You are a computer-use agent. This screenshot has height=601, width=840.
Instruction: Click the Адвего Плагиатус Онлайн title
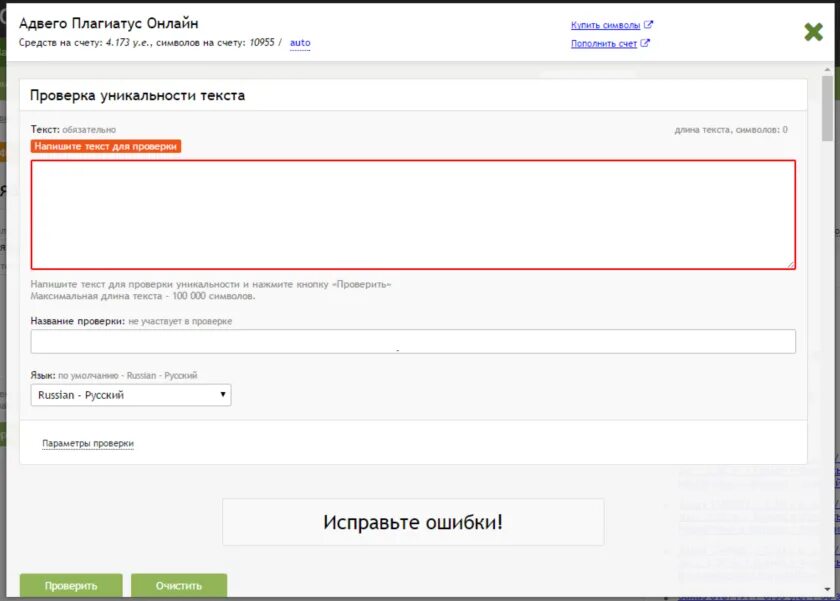pyautogui.click(x=109, y=24)
